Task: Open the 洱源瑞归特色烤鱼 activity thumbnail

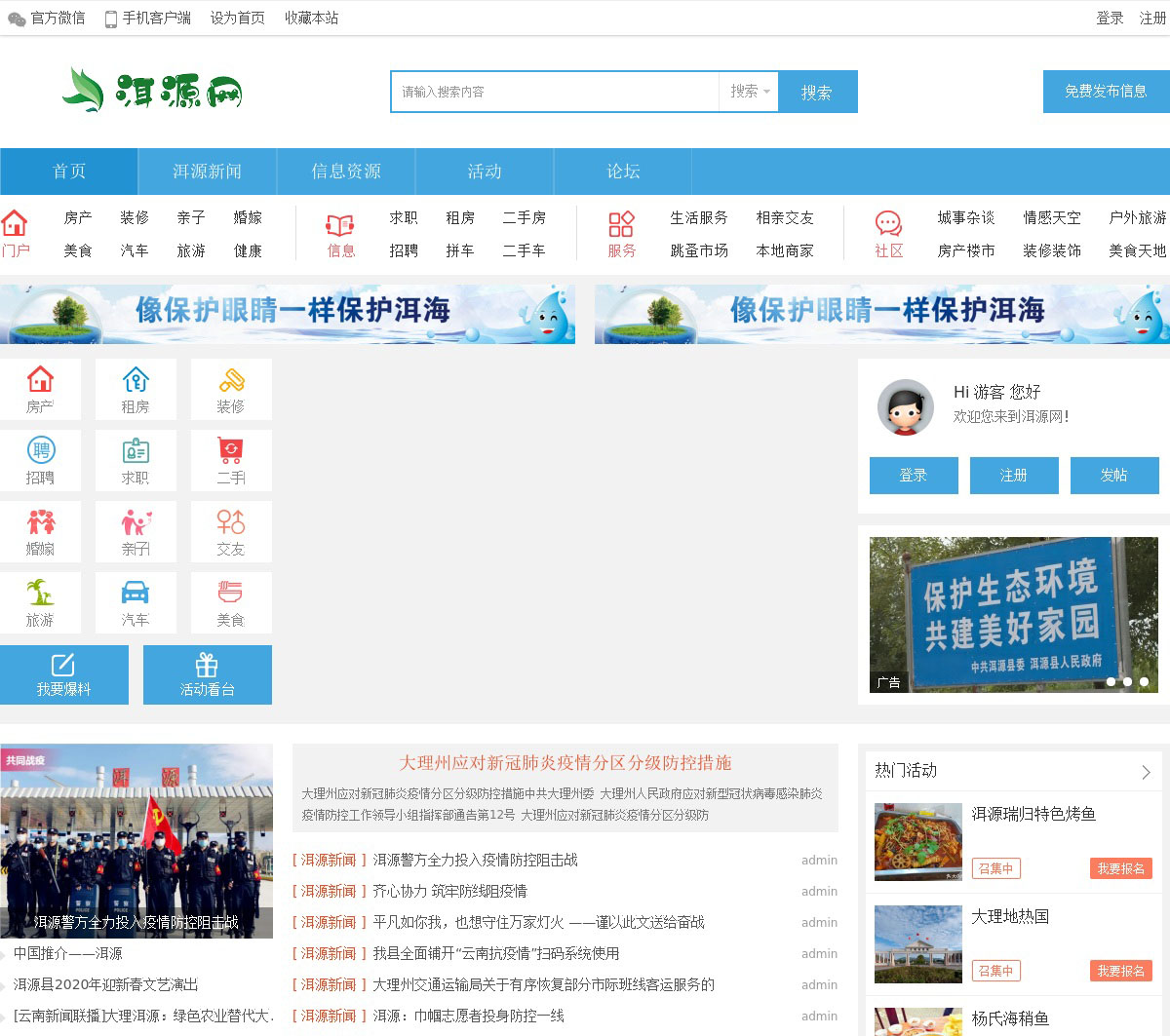Action: coord(917,841)
